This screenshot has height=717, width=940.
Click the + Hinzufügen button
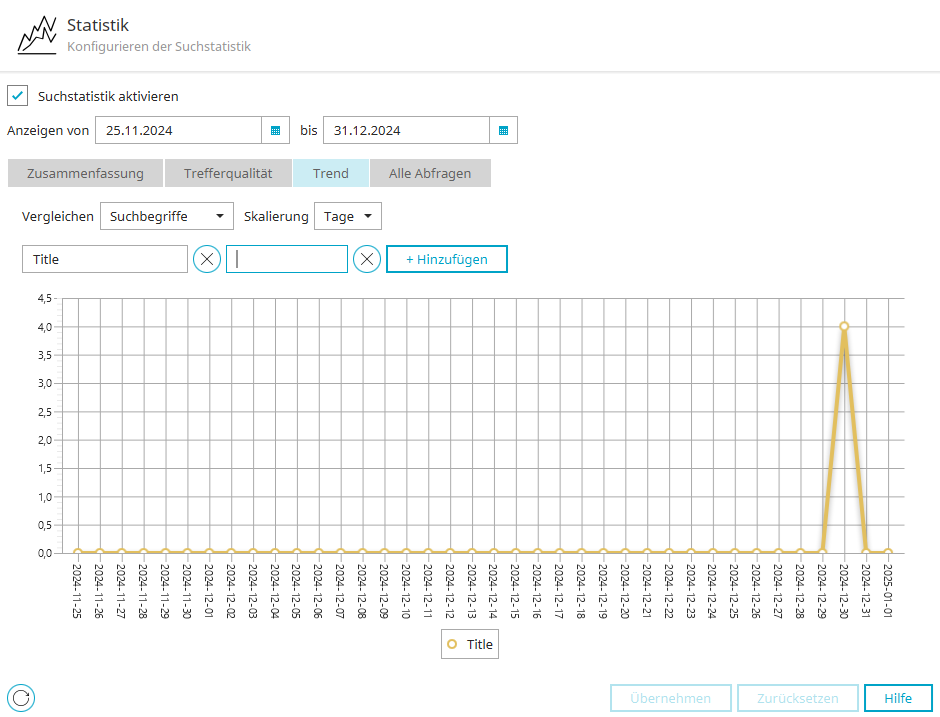(x=446, y=259)
